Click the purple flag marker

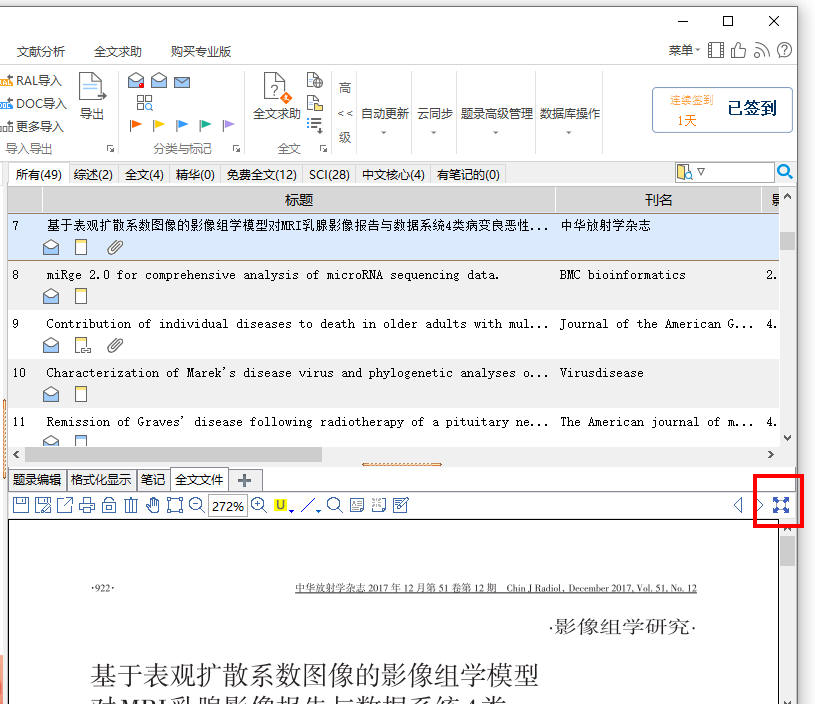(229, 125)
